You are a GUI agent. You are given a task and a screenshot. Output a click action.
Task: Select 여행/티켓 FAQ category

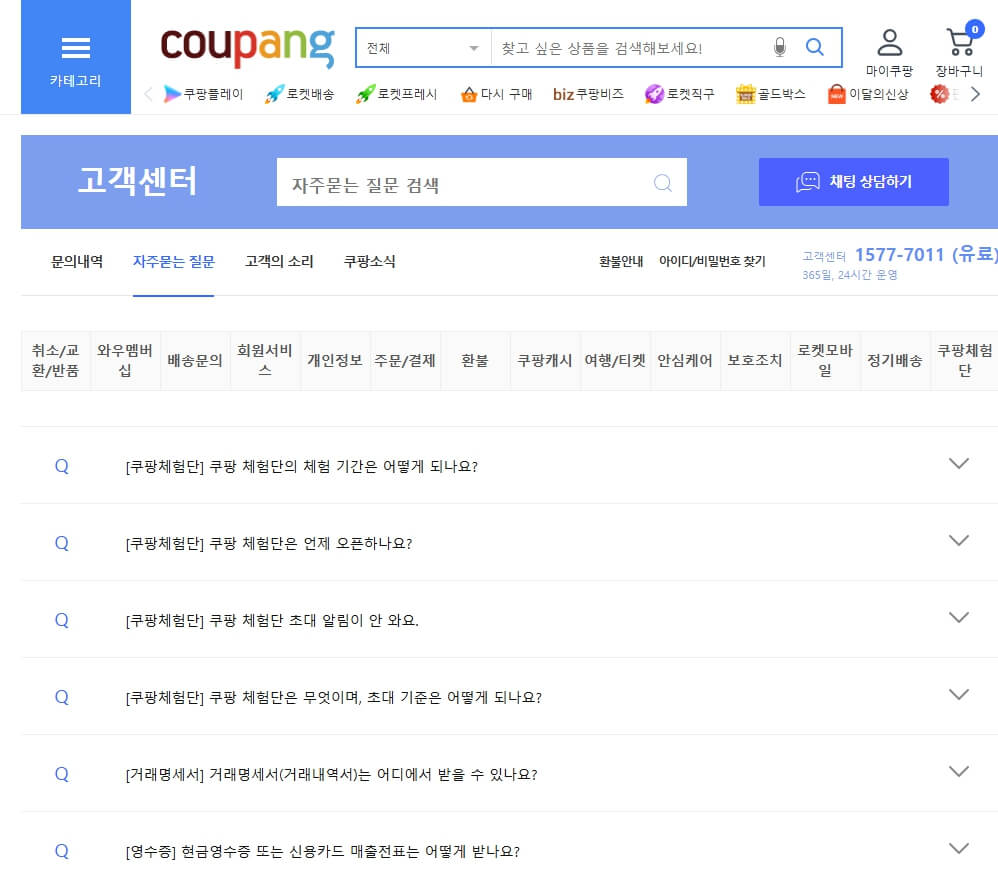615,360
